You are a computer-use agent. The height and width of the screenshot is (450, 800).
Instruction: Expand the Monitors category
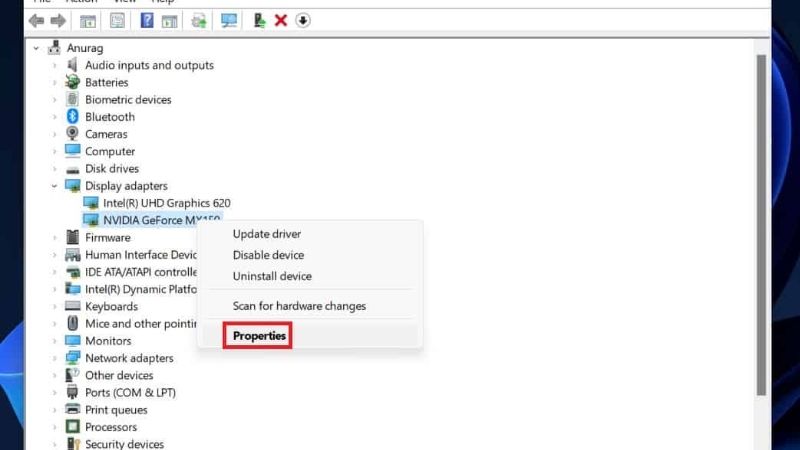(55, 341)
